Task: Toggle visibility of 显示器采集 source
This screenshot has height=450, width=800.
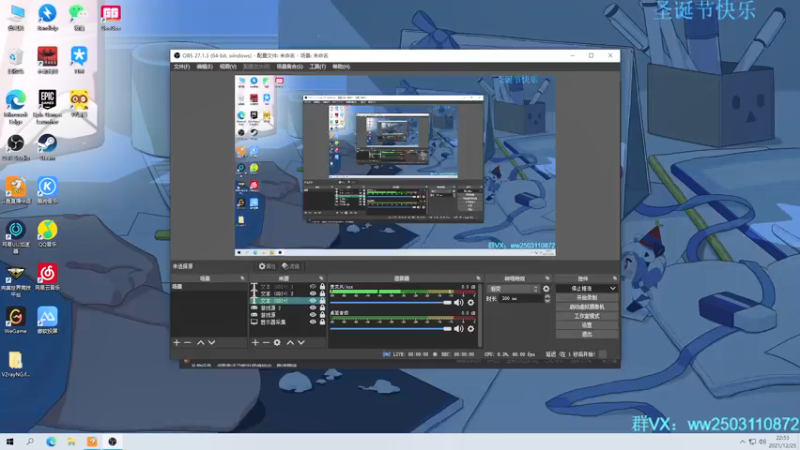Action: click(x=313, y=322)
